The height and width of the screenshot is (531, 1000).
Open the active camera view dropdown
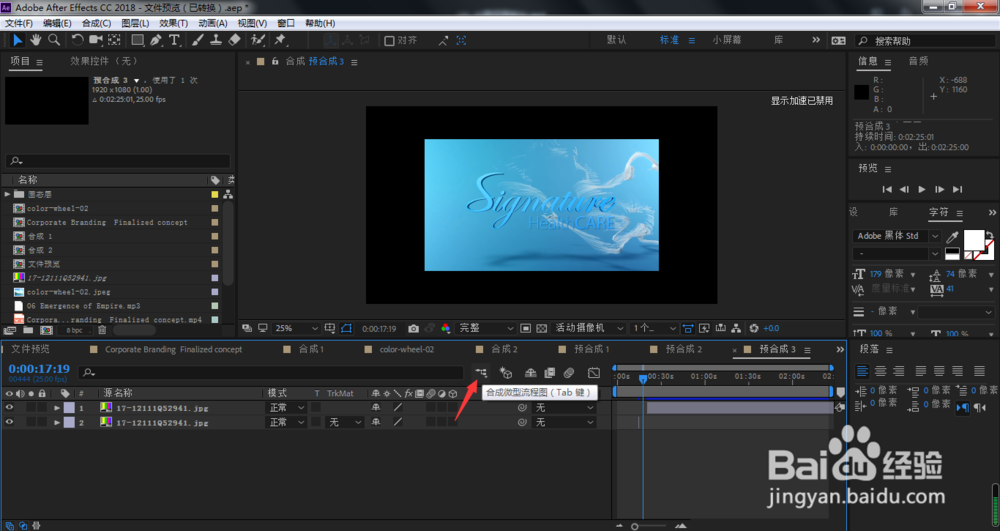pyautogui.click(x=589, y=328)
